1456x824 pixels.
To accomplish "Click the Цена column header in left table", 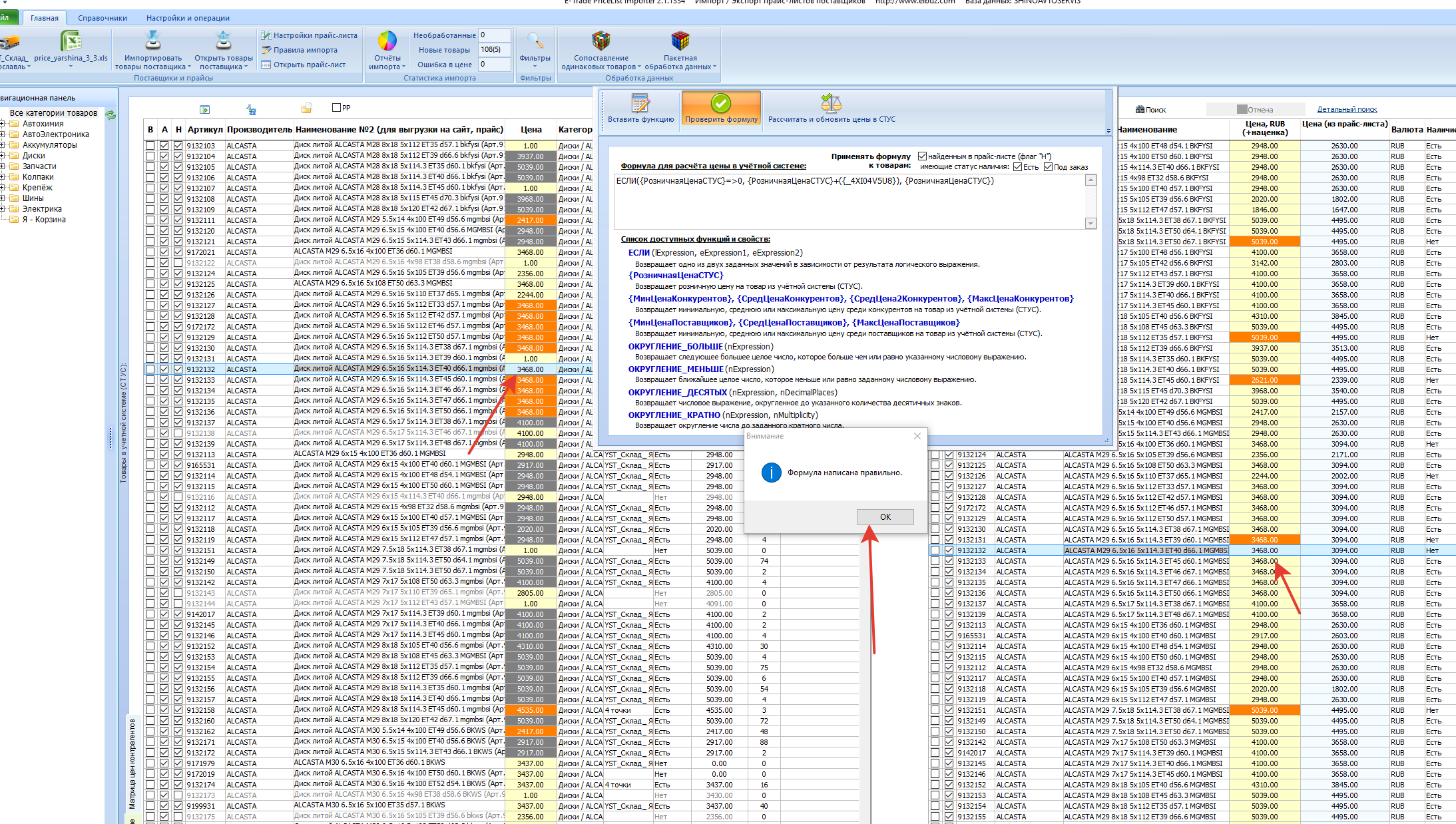I will (x=531, y=130).
